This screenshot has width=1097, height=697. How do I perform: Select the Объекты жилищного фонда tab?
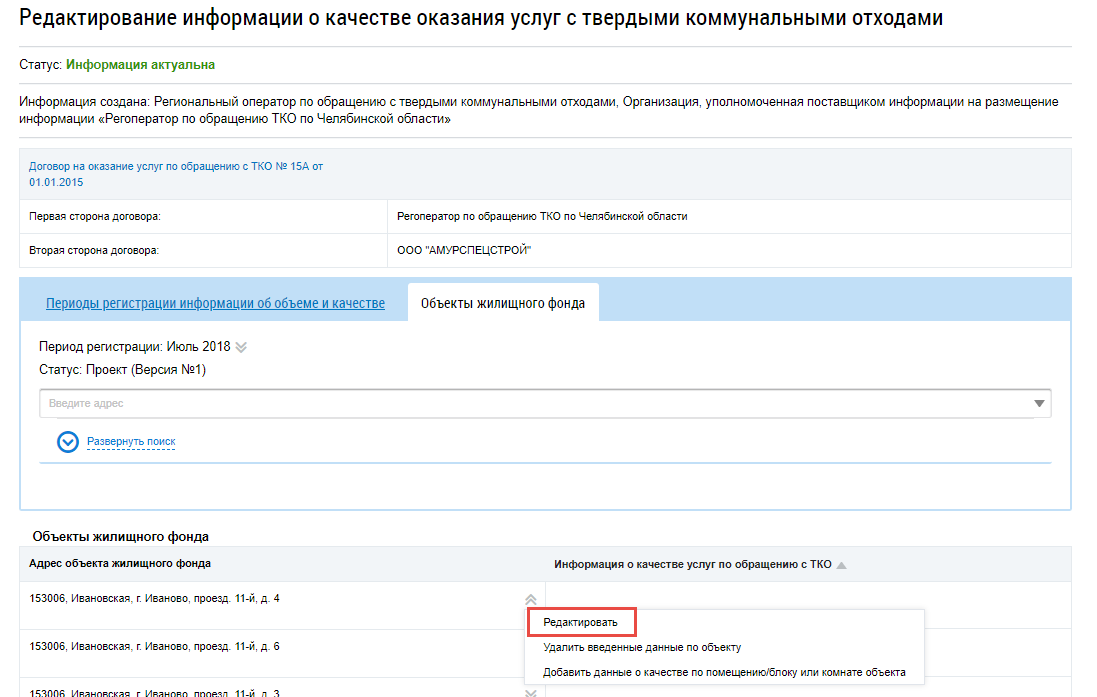(502, 303)
